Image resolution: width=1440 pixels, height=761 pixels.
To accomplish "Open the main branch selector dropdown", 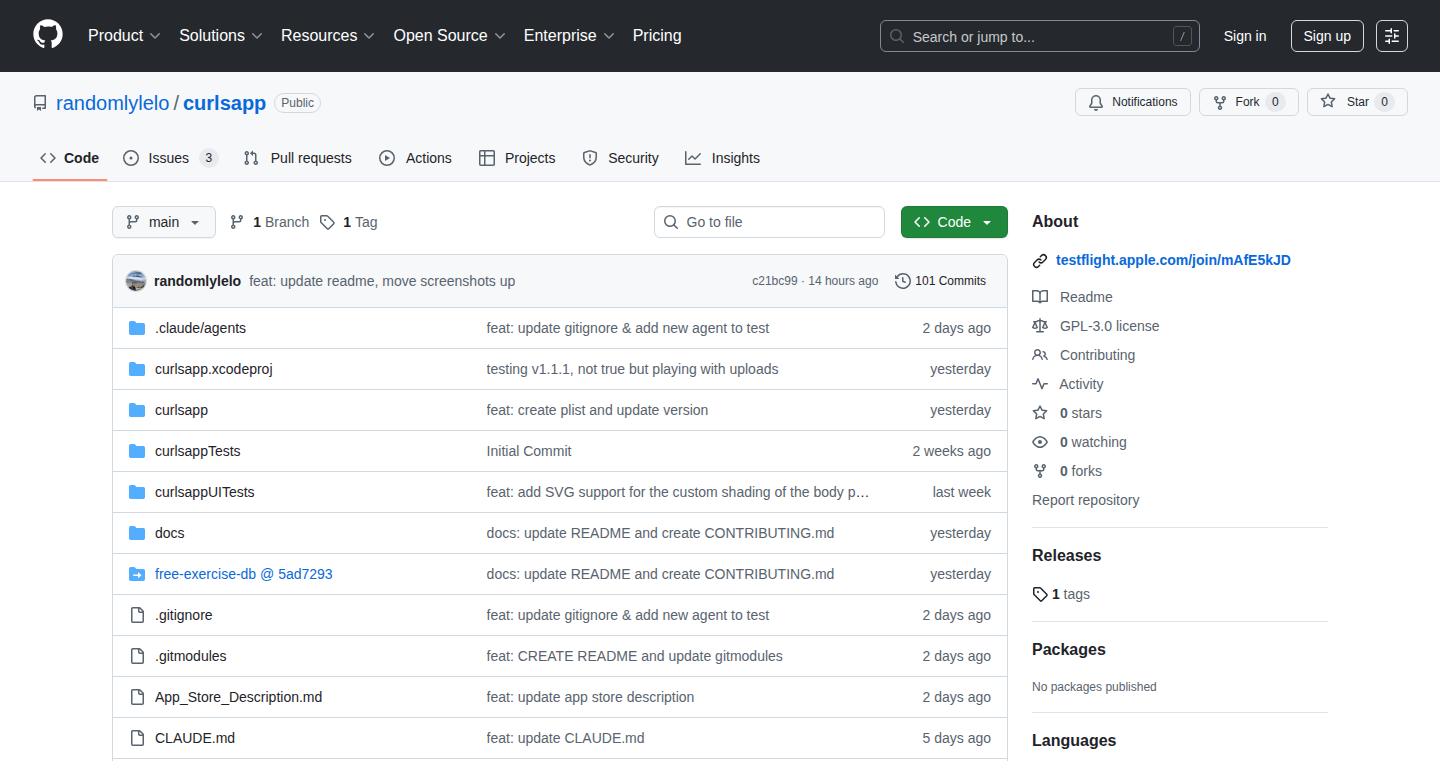I will pos(164,222).
